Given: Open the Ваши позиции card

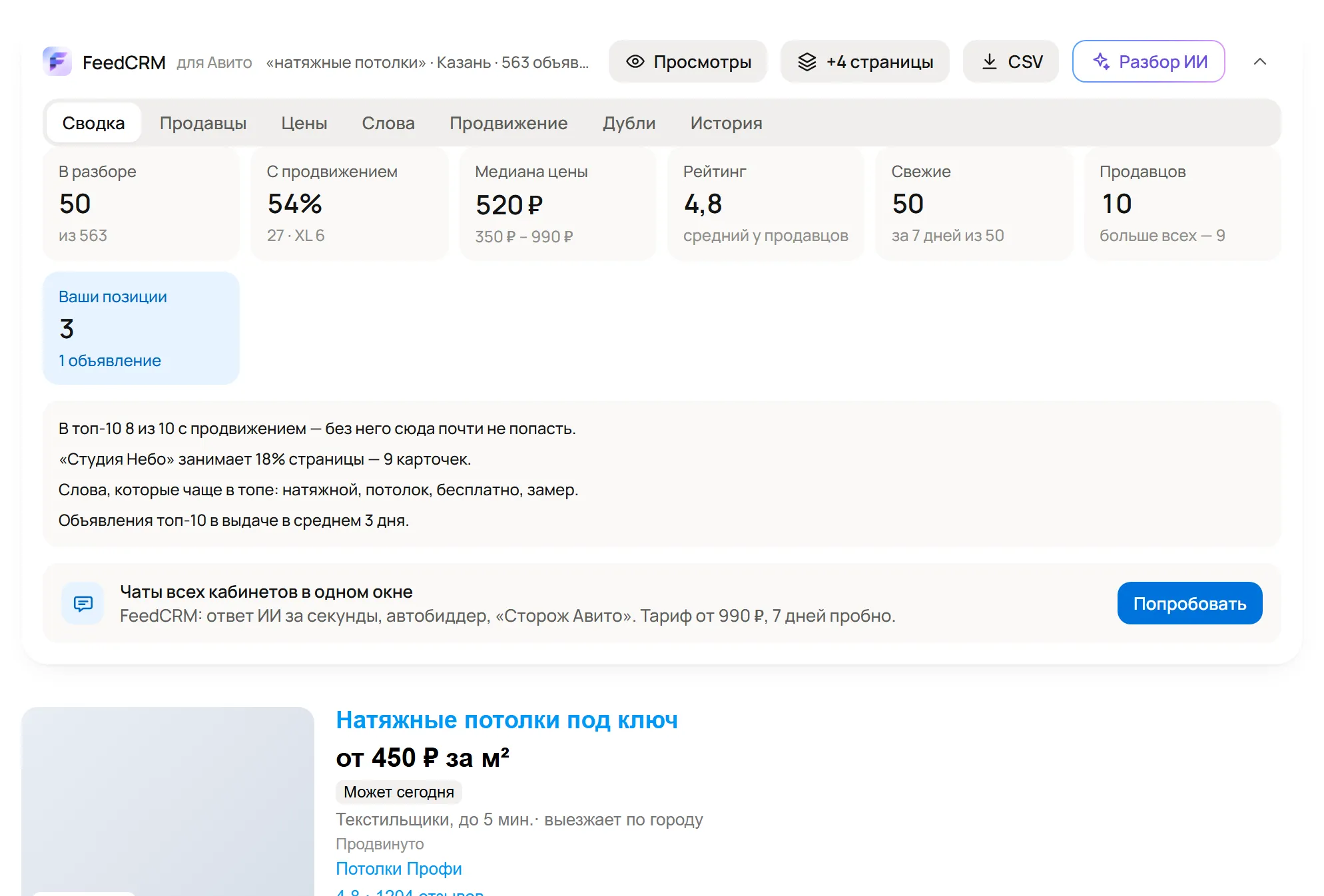Looking at the screenshot, I should tap(141, 328).
